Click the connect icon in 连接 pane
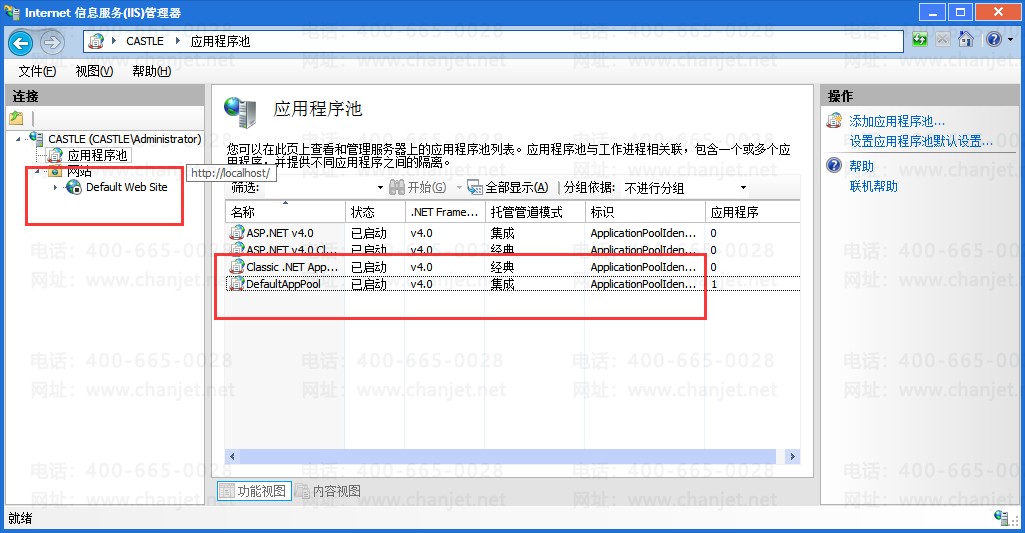1025x533 pixels. 16,118
